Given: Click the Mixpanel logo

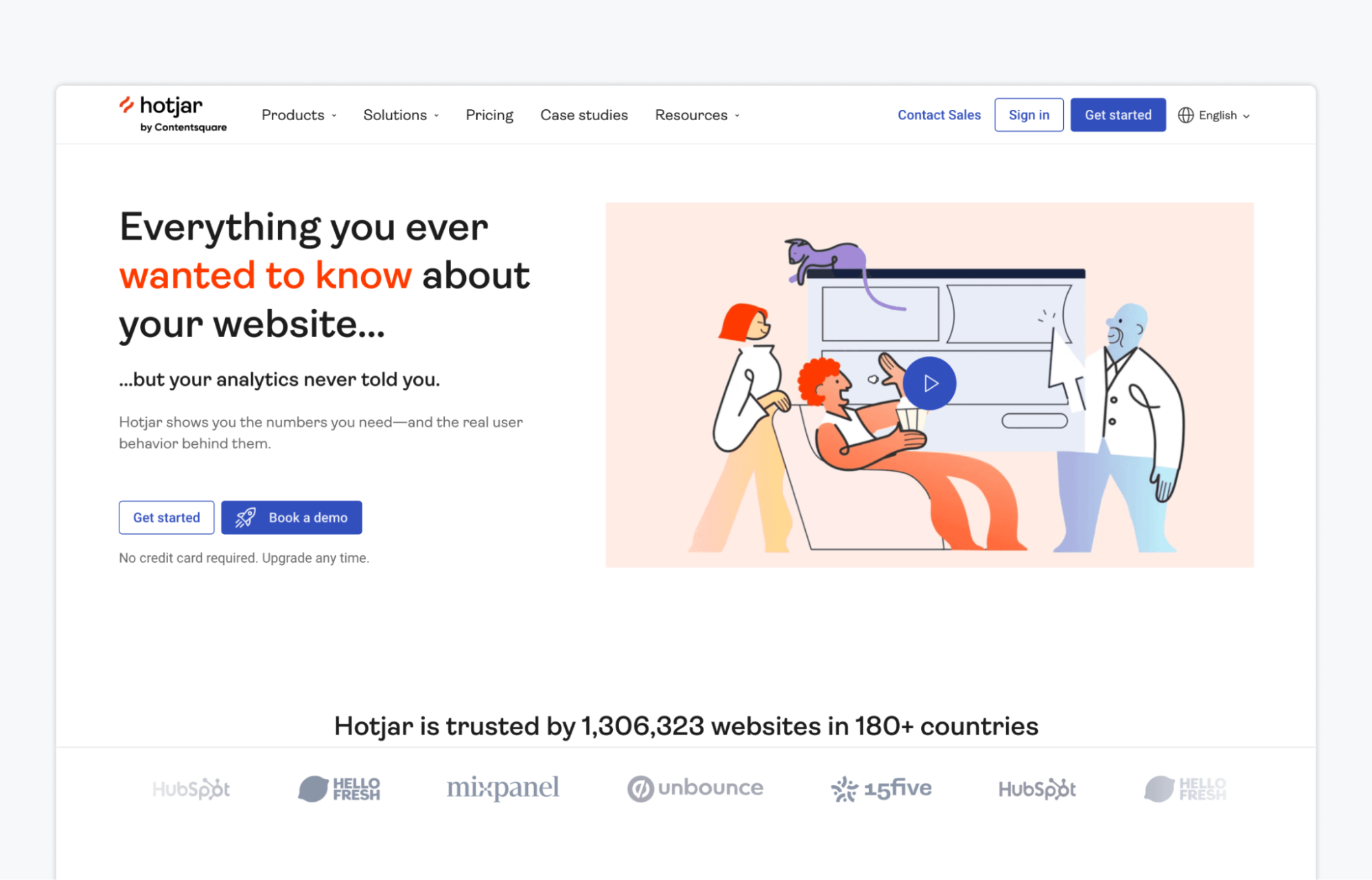Looking at the screenshot, I should (502, 788).
